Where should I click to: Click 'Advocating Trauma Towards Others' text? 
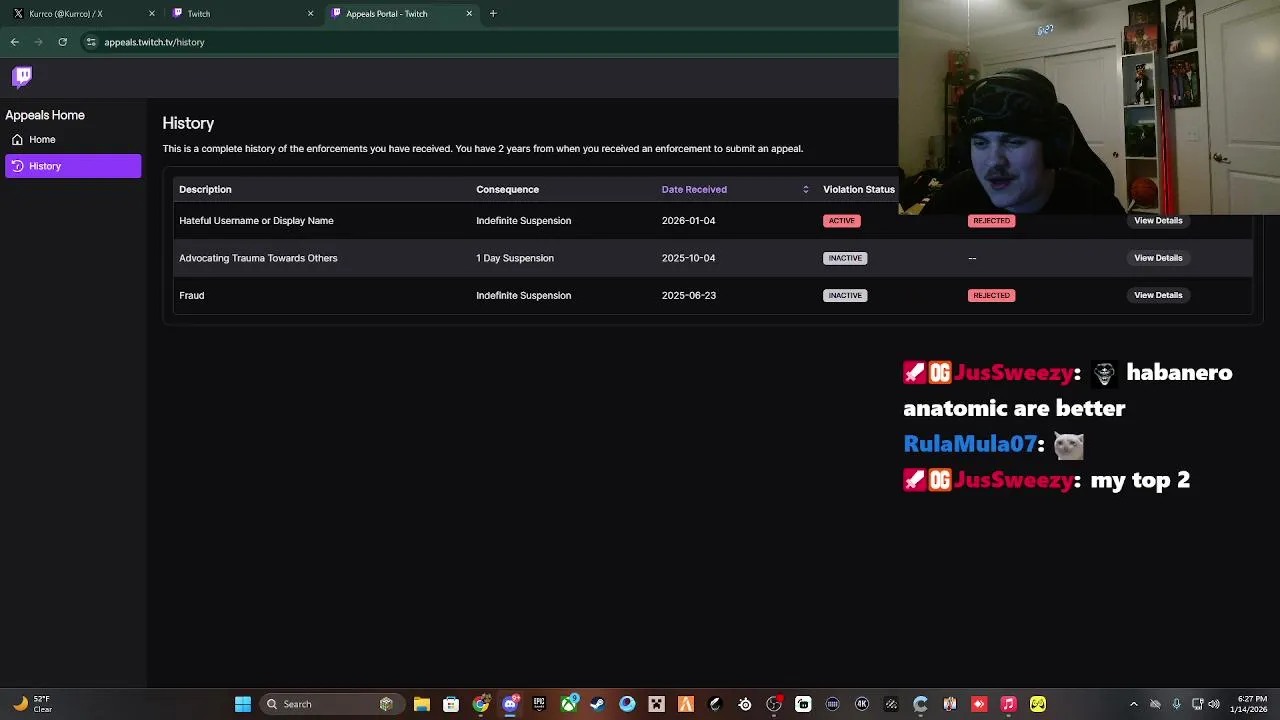(x=258, y=258)
